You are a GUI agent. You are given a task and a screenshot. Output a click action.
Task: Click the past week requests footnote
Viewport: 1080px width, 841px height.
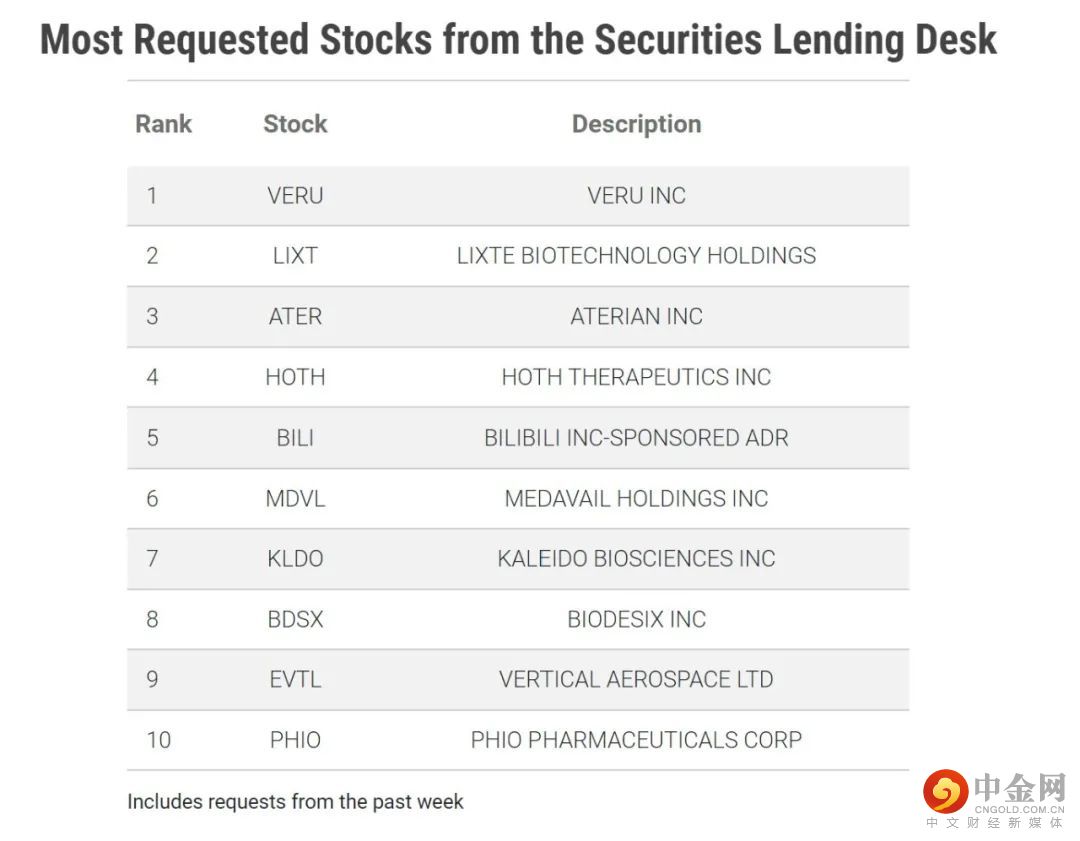click(x=295, y=801)
